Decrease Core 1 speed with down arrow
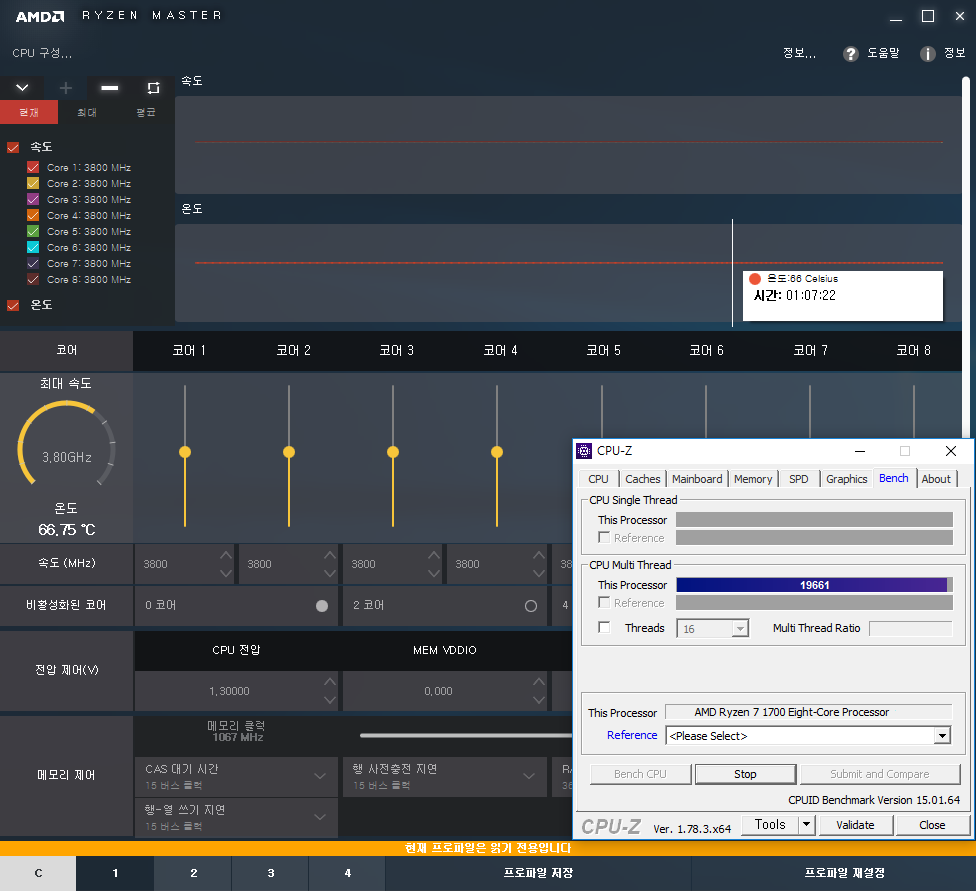 226,573
